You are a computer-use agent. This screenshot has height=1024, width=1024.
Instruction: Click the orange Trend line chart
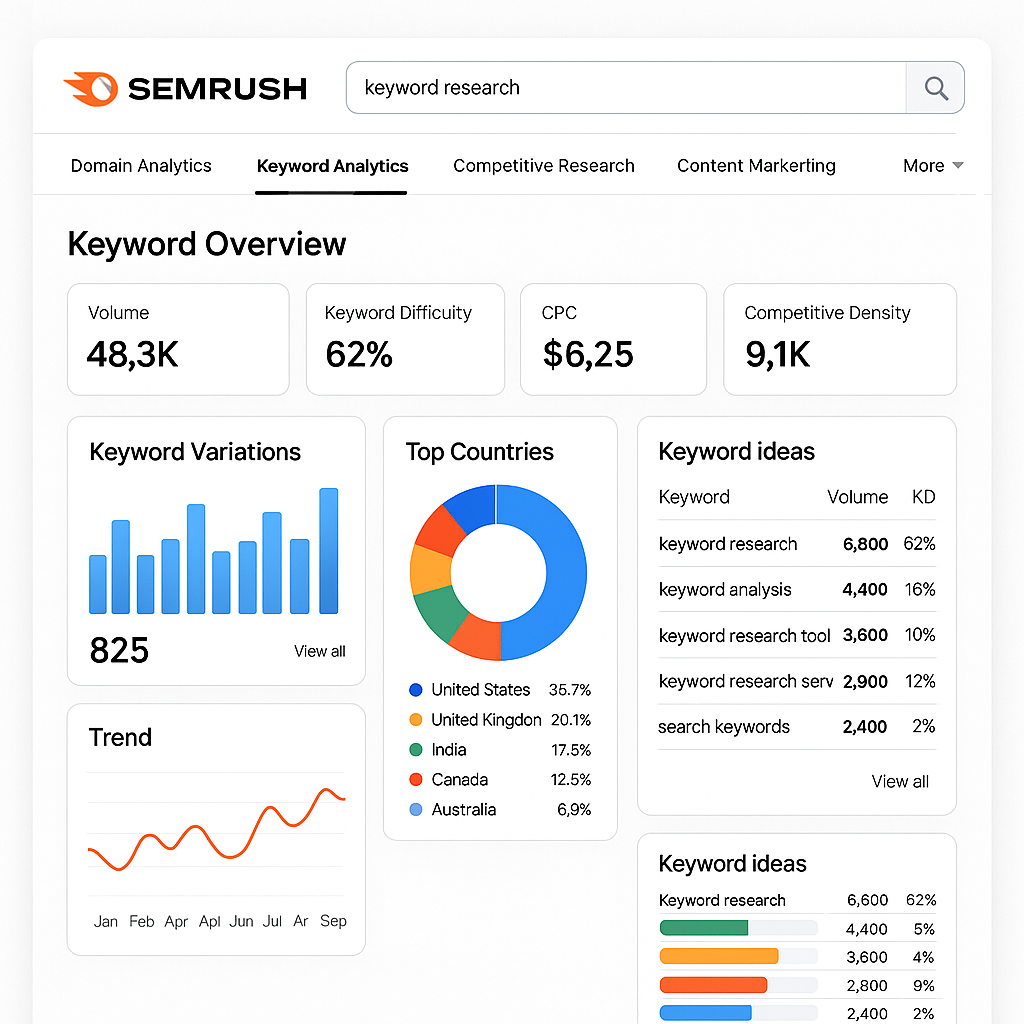[216, 831]
